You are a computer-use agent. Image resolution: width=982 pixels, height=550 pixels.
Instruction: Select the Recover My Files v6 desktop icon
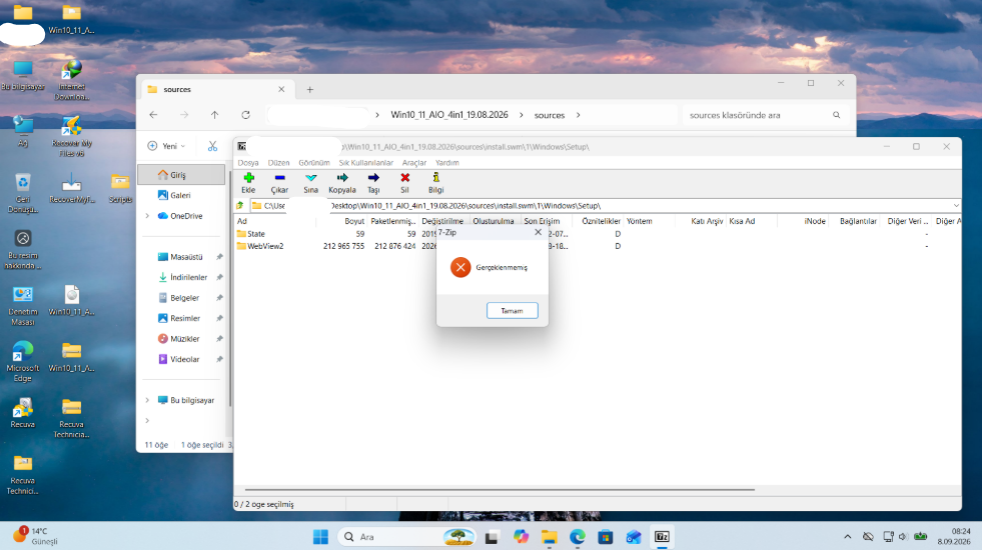click(71, 136)
